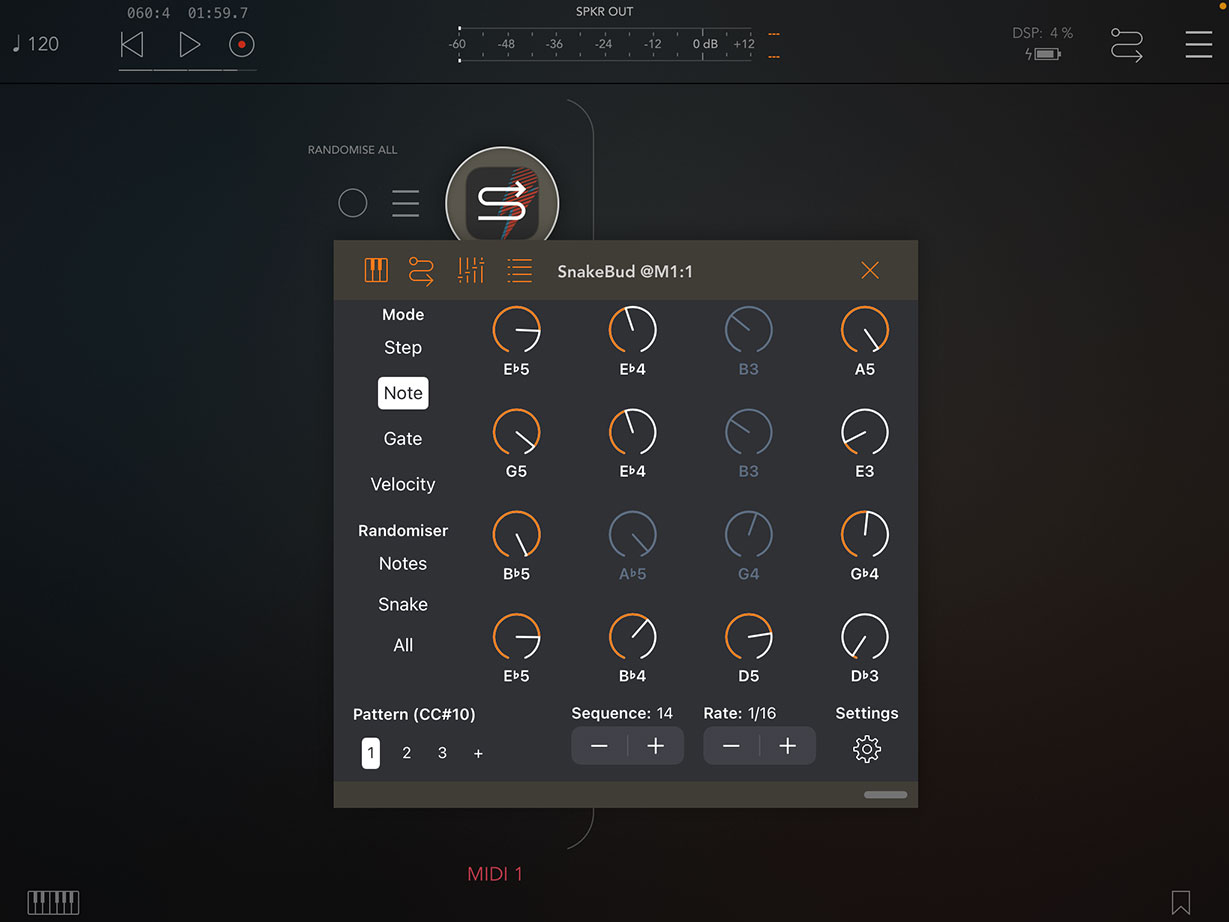
Task: Open the keyboard view icon in SnakeBud header
Action: tap(376, 270)
